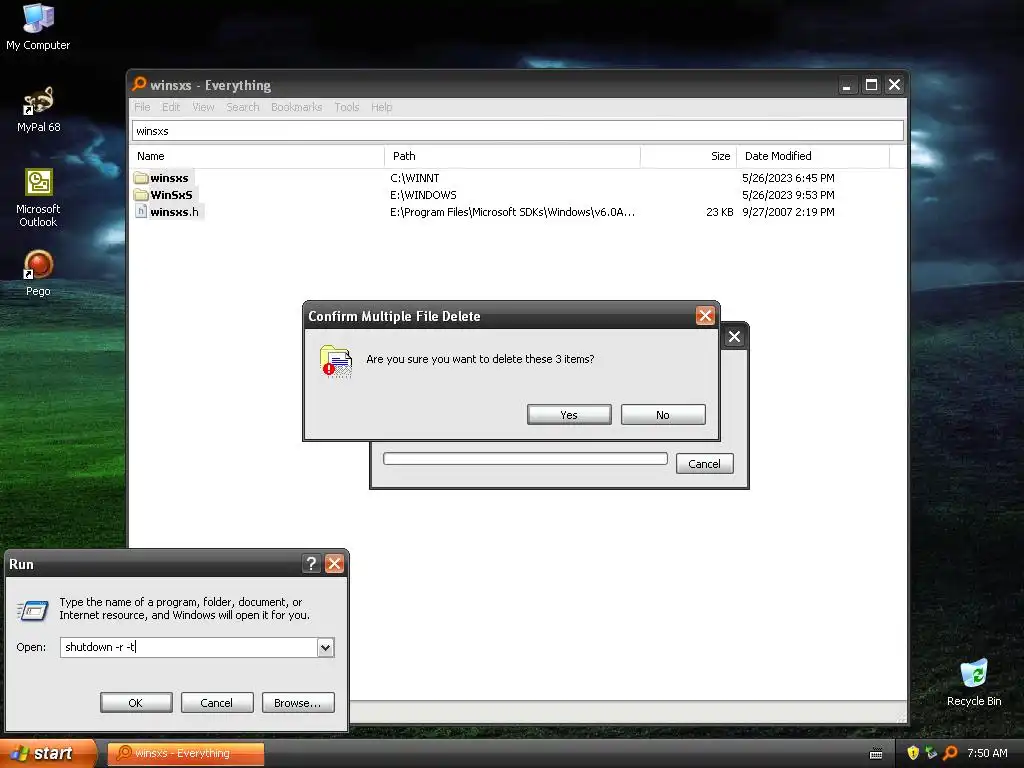Decline deletion with the No button

click(x=663, y=415)
